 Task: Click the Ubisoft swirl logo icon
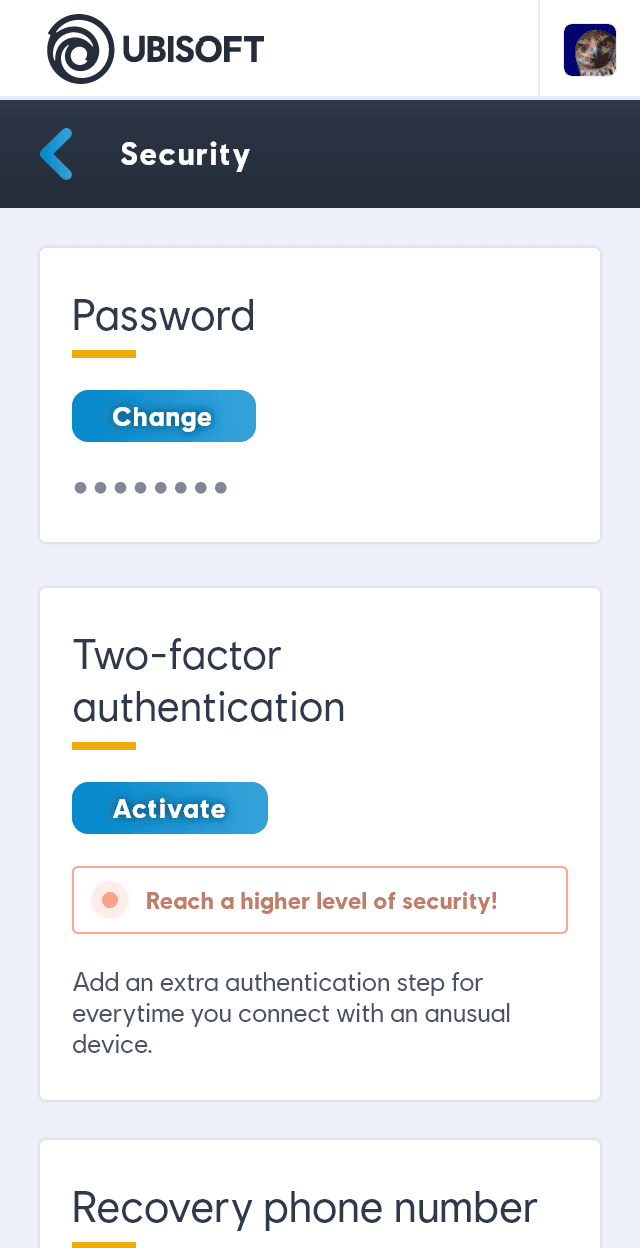tap(81, 48)
